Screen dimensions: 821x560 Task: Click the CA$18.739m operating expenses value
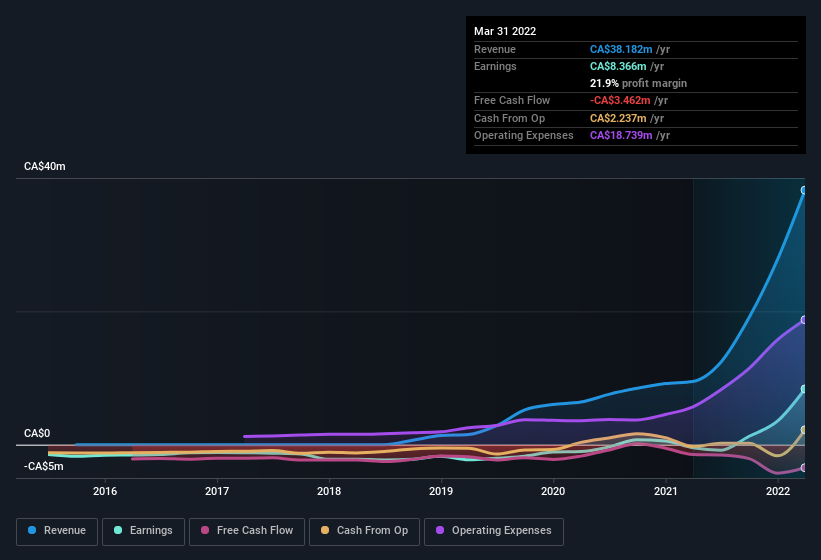point(621,136)
